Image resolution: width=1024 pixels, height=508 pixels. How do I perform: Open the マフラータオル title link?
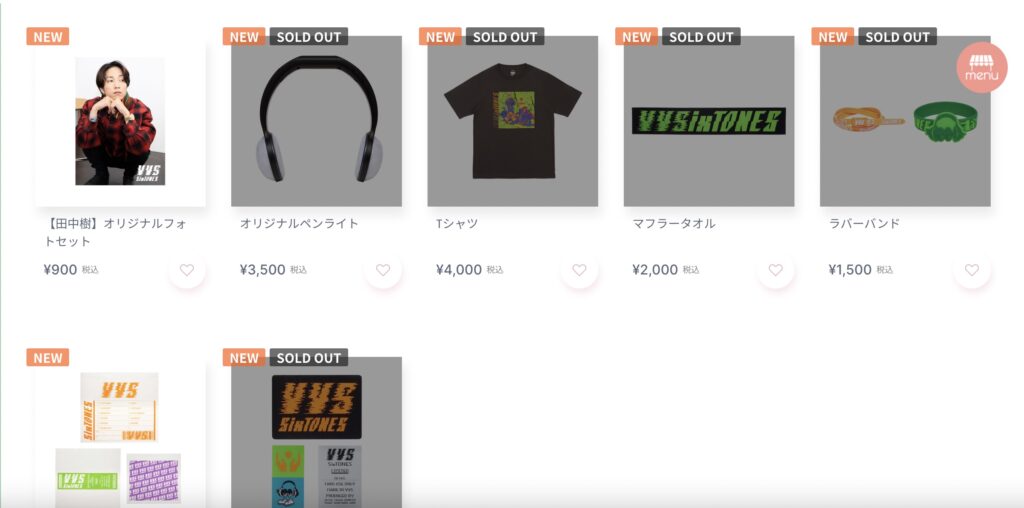674,223
